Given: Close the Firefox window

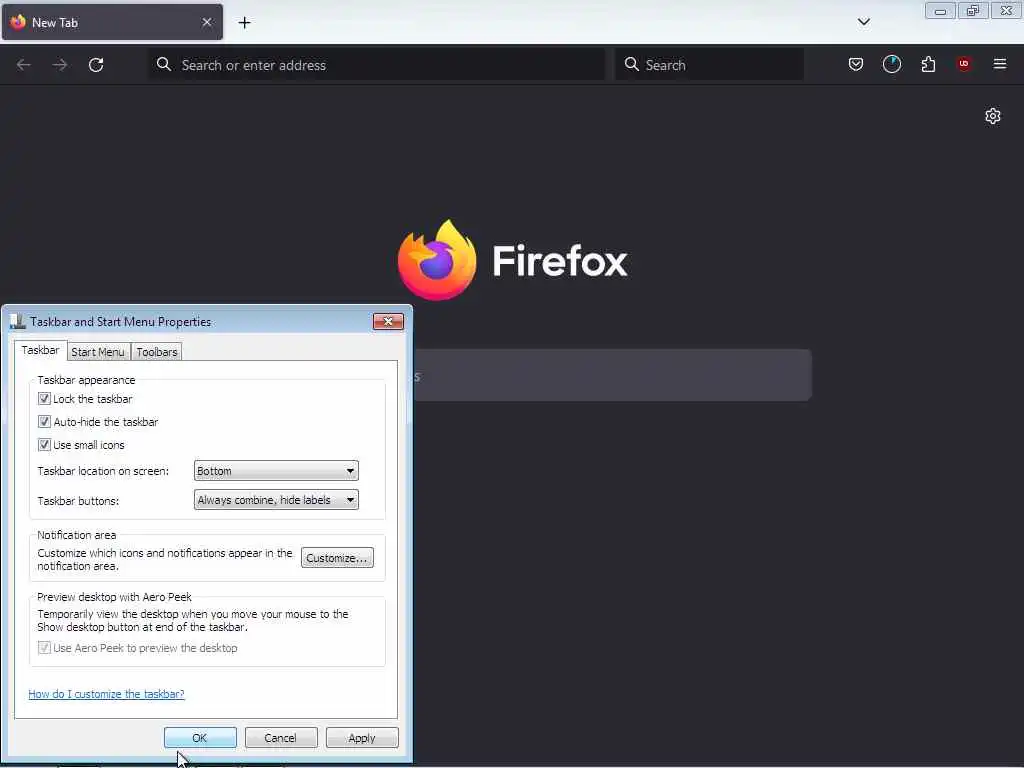Looking at the screenshot, I should [1007, 10].
